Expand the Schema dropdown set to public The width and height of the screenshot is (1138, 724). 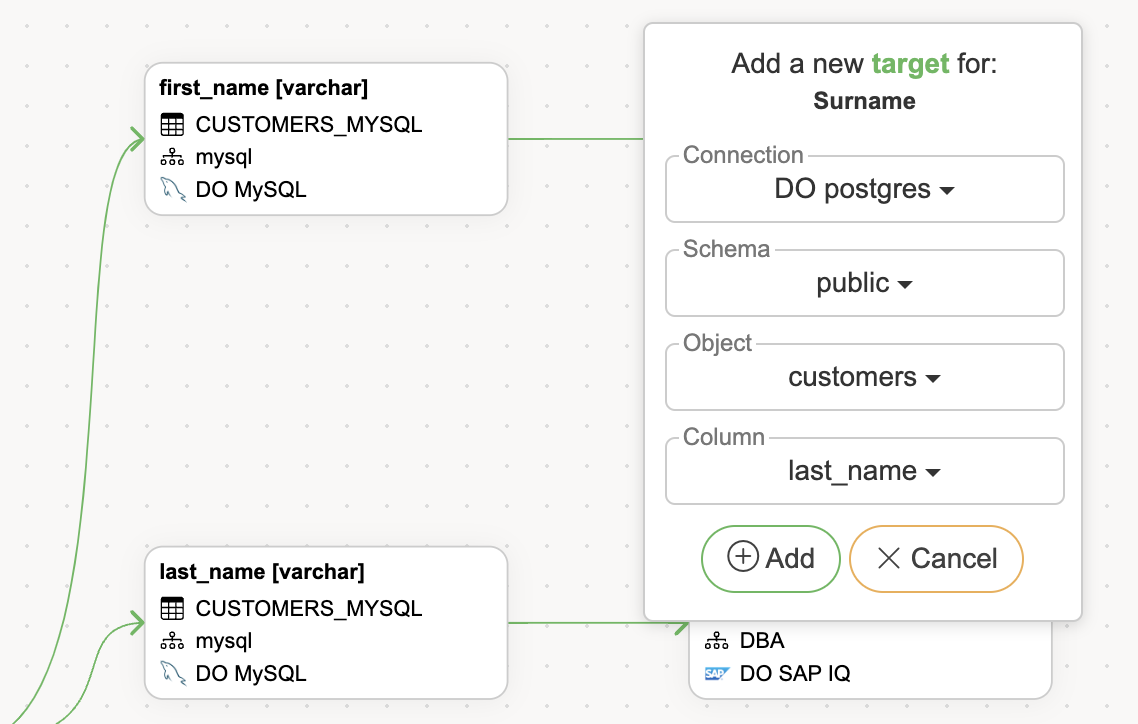coord(864,283)
